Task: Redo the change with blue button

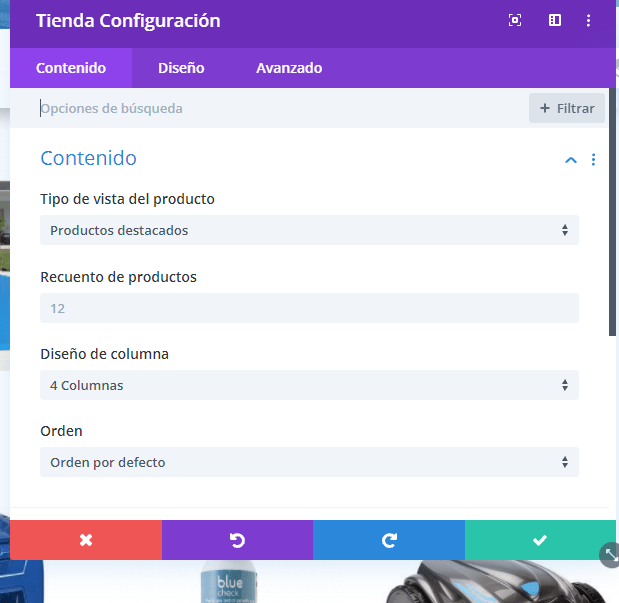Action: click(389, 540)
